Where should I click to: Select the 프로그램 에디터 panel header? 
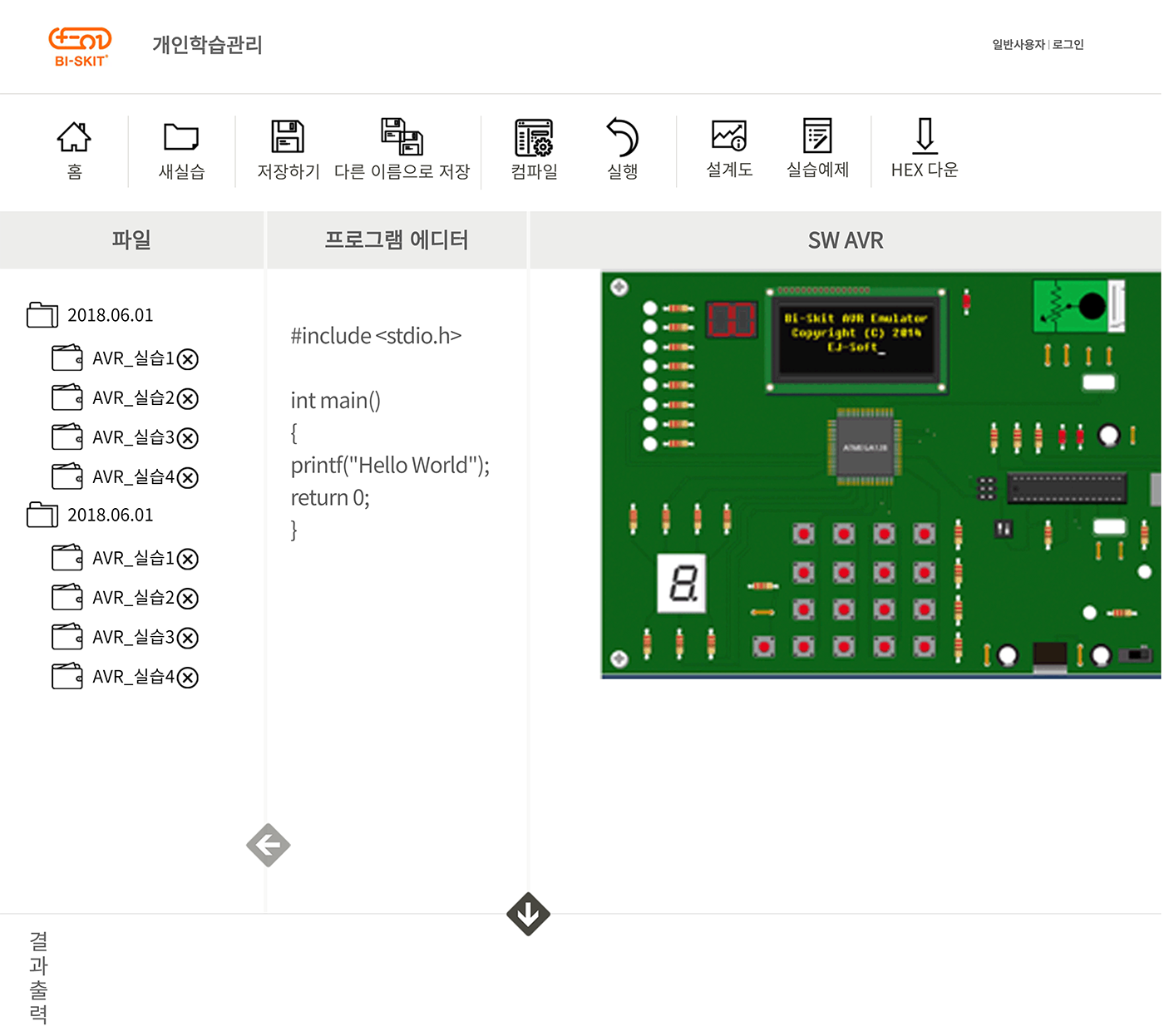pyautogui.click(x=396, y=240)
